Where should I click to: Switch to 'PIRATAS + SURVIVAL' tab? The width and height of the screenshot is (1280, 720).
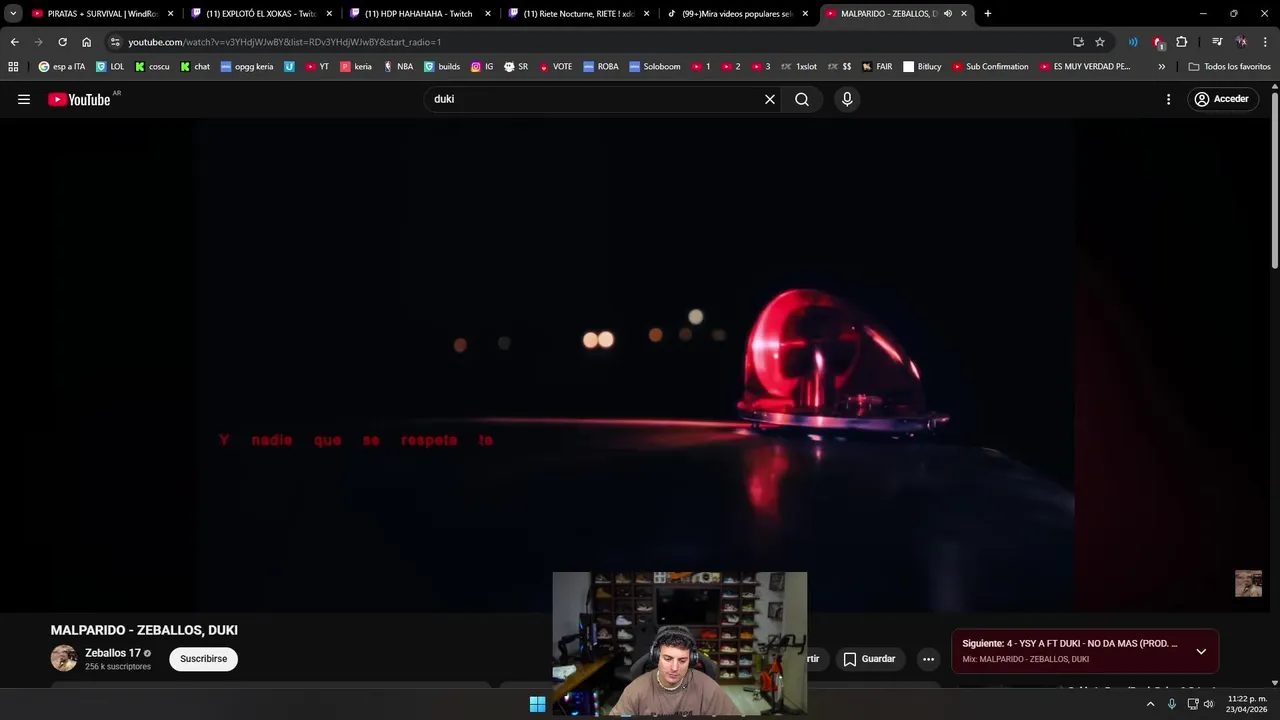coord(95,14)
